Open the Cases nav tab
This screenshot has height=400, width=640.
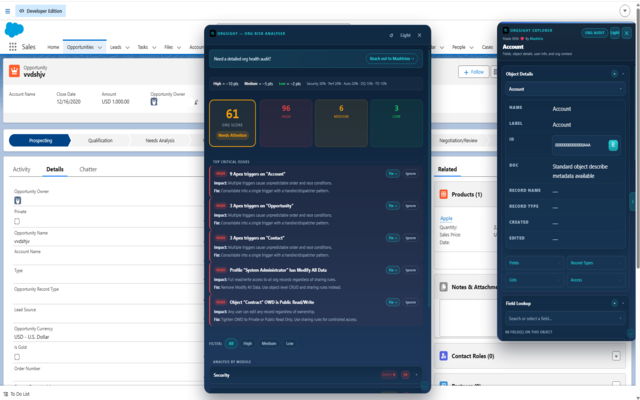(487, 47)
